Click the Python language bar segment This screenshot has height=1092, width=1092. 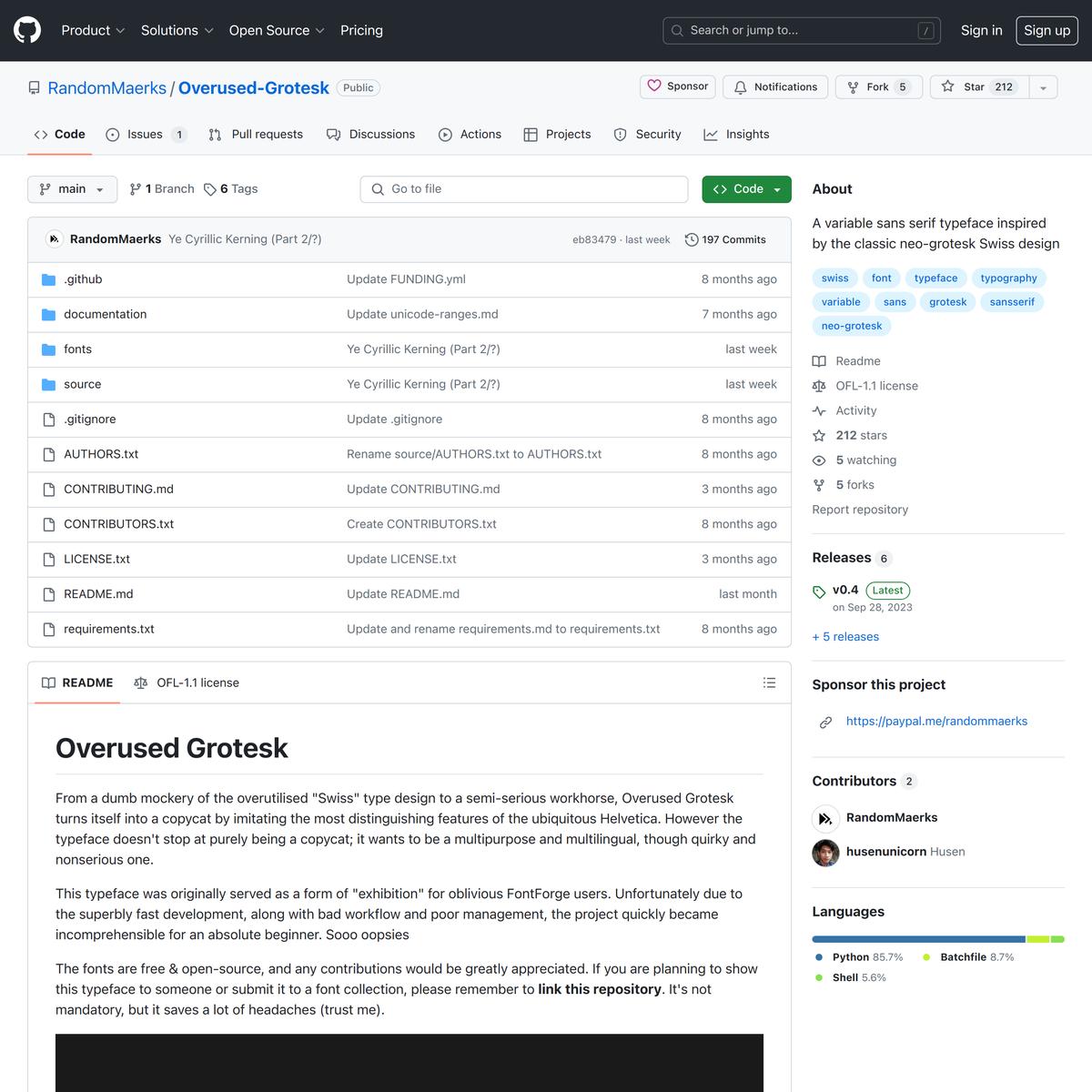918,939
